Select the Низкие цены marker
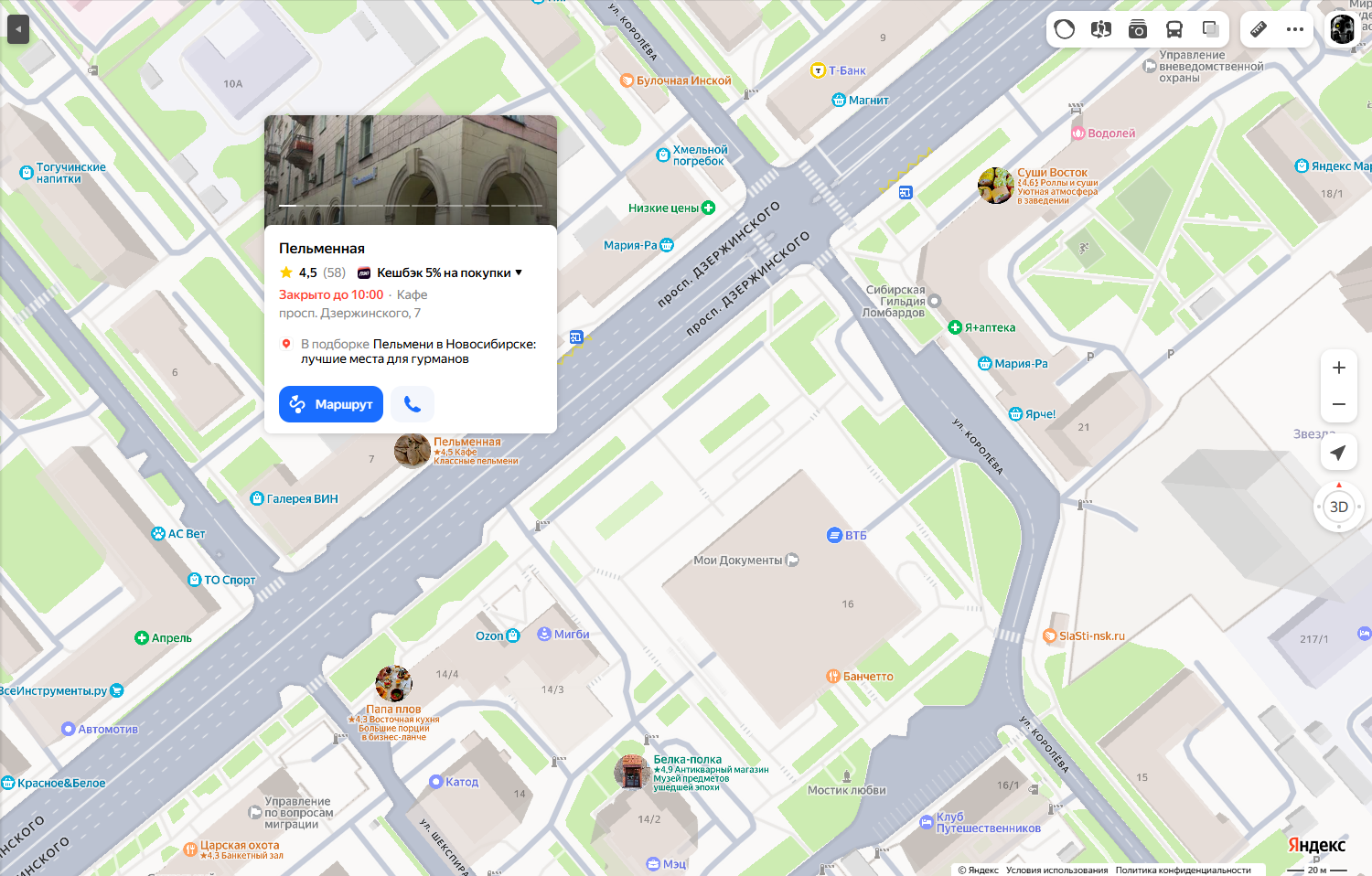Screen dimensions: 1372x876 708,208
